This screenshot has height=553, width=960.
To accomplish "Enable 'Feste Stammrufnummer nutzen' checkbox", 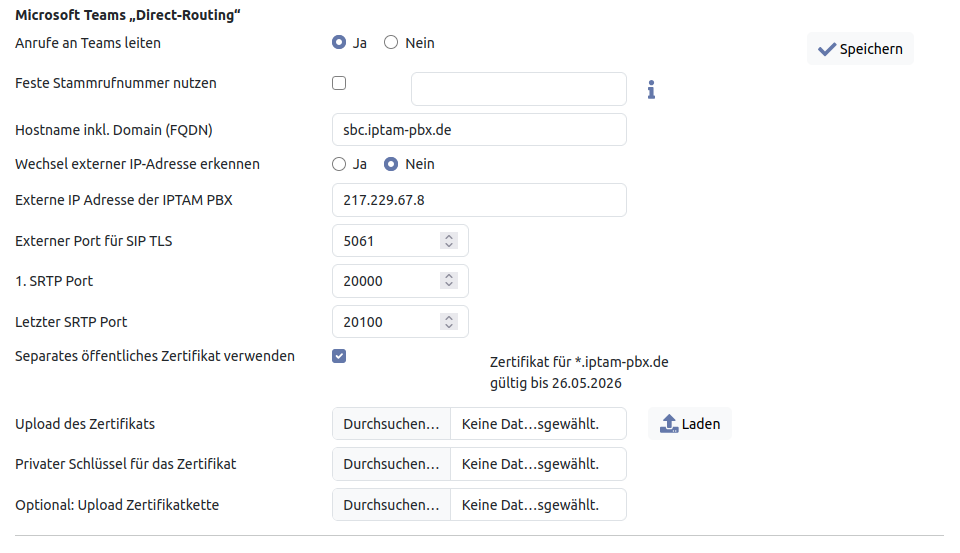I will [x=339, y=83].
